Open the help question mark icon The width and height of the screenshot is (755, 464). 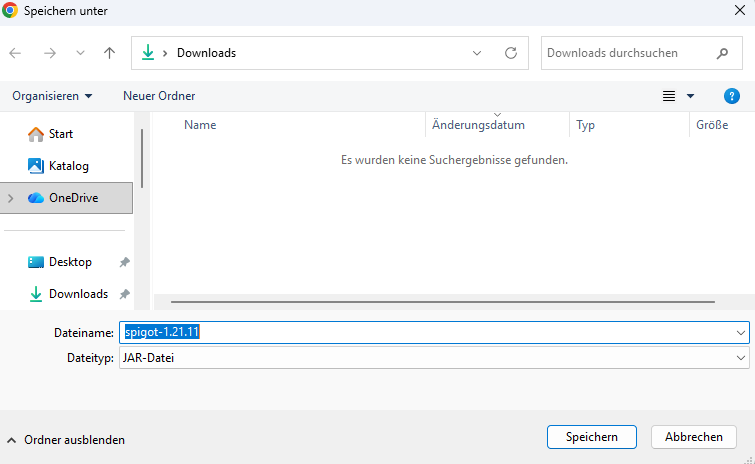[x=731, y=96]
